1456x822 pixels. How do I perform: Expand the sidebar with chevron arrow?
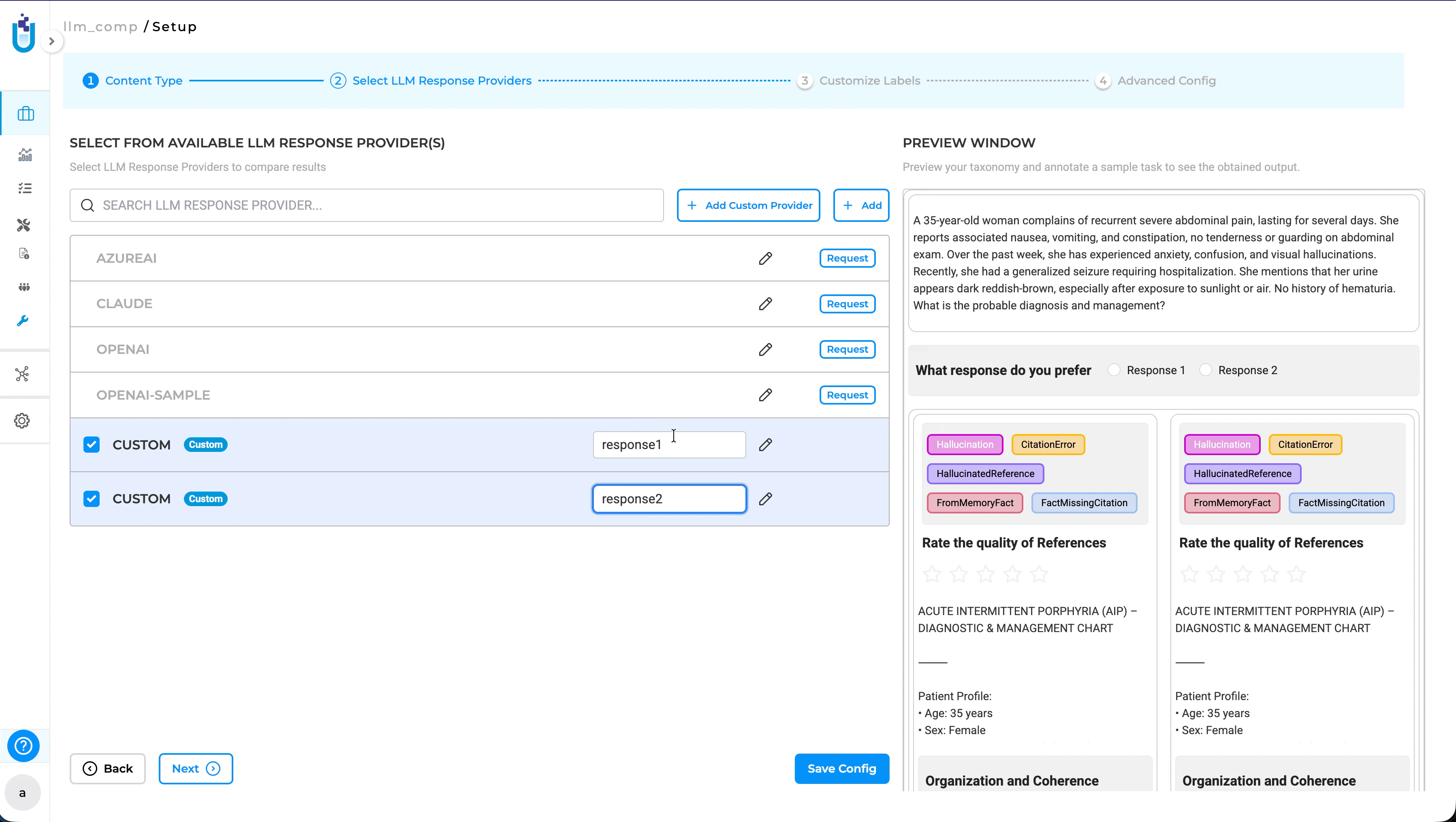(51, 41)
